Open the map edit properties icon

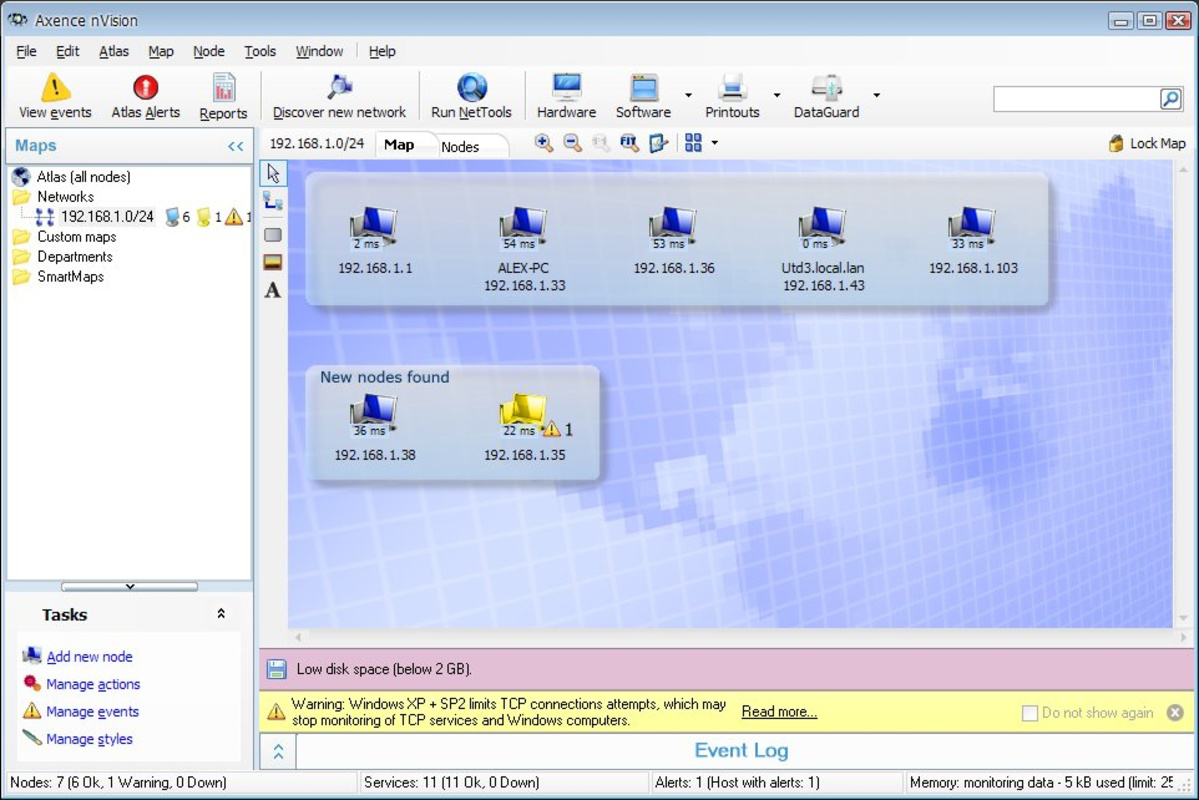(x=658, y=143)
